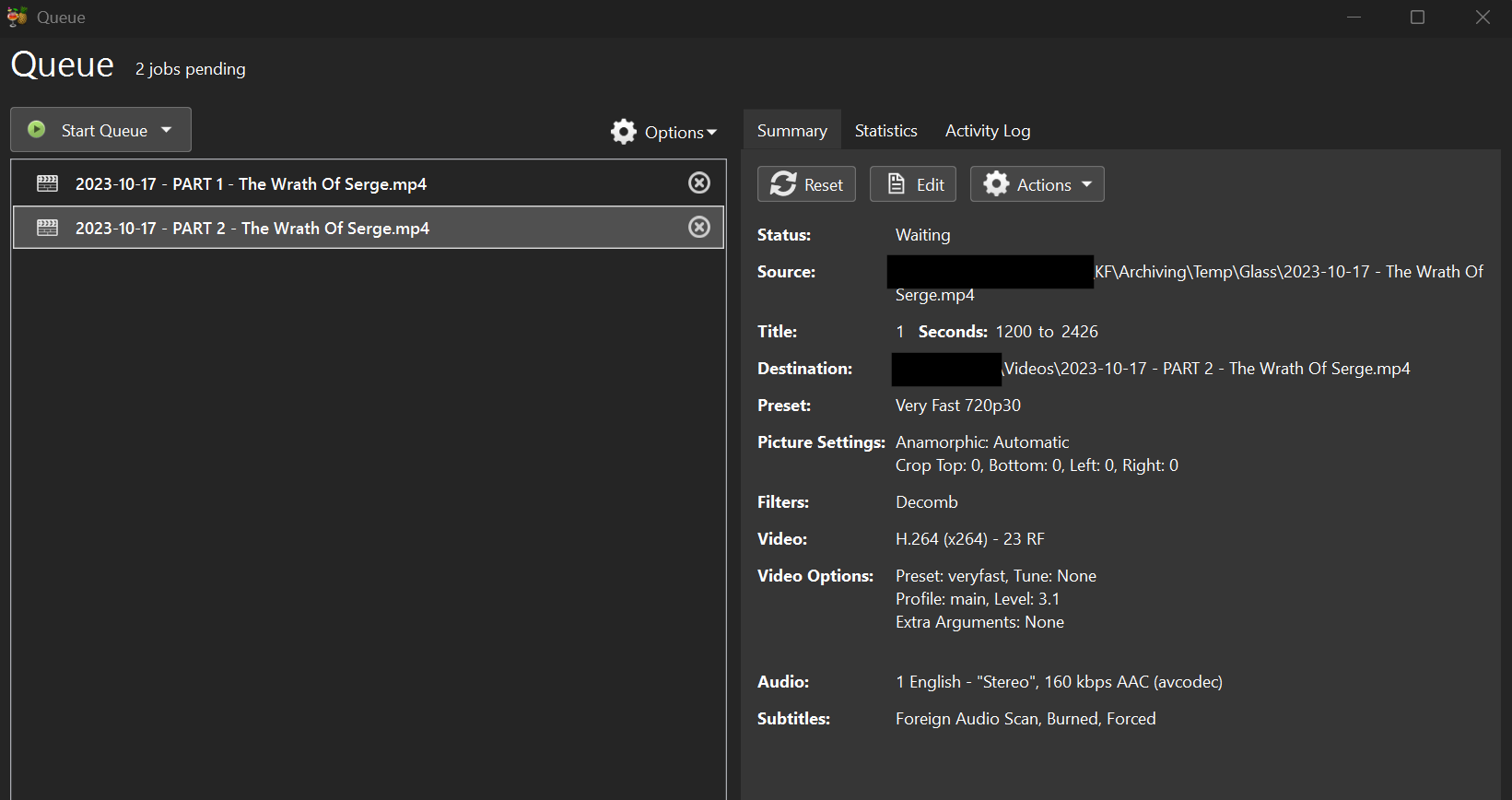Expand the Actions dropdown arrow
This screenshot has height=800, width=1512.
click(x=1087, y=184)
